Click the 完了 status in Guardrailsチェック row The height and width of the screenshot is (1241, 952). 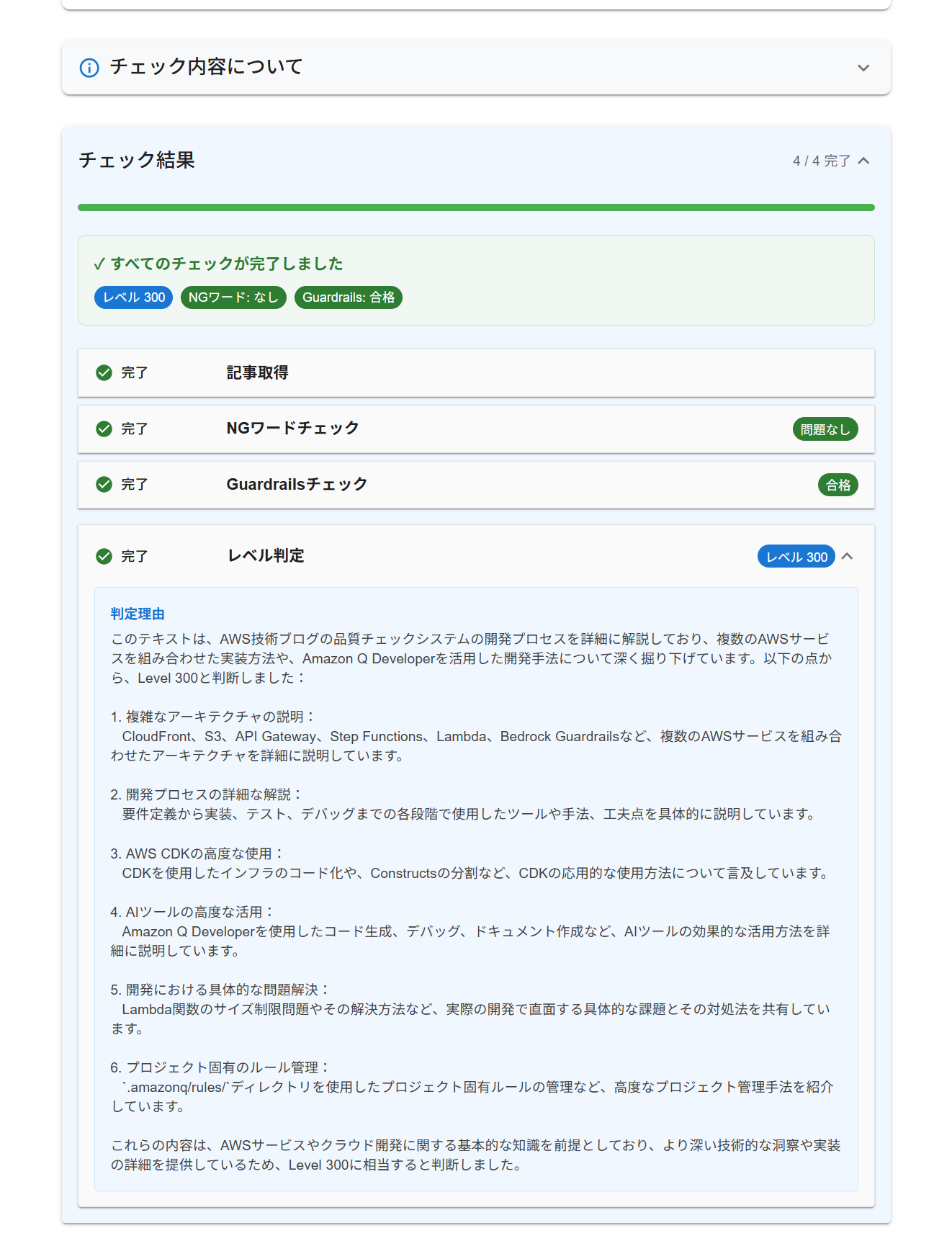(x=134, y=484)
